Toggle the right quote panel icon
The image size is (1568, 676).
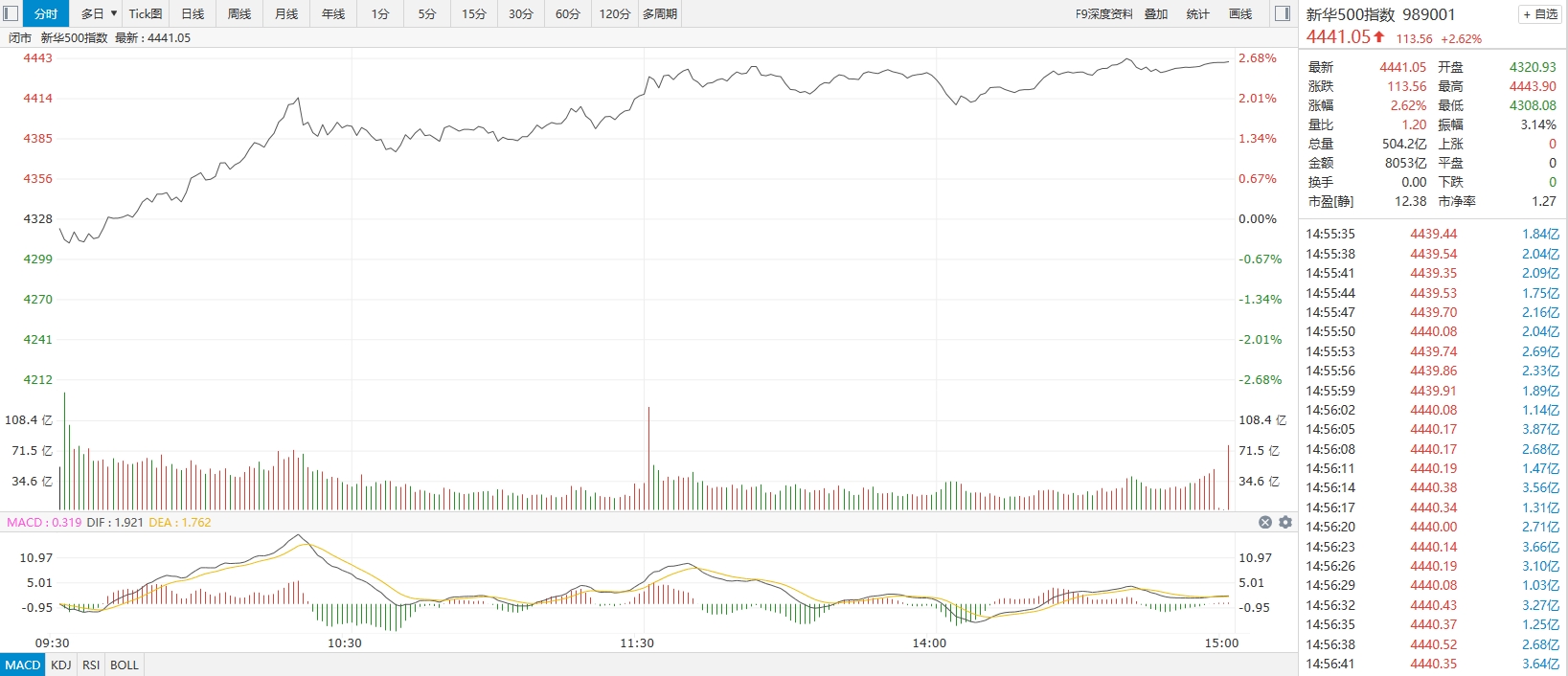pos(1283,13)
